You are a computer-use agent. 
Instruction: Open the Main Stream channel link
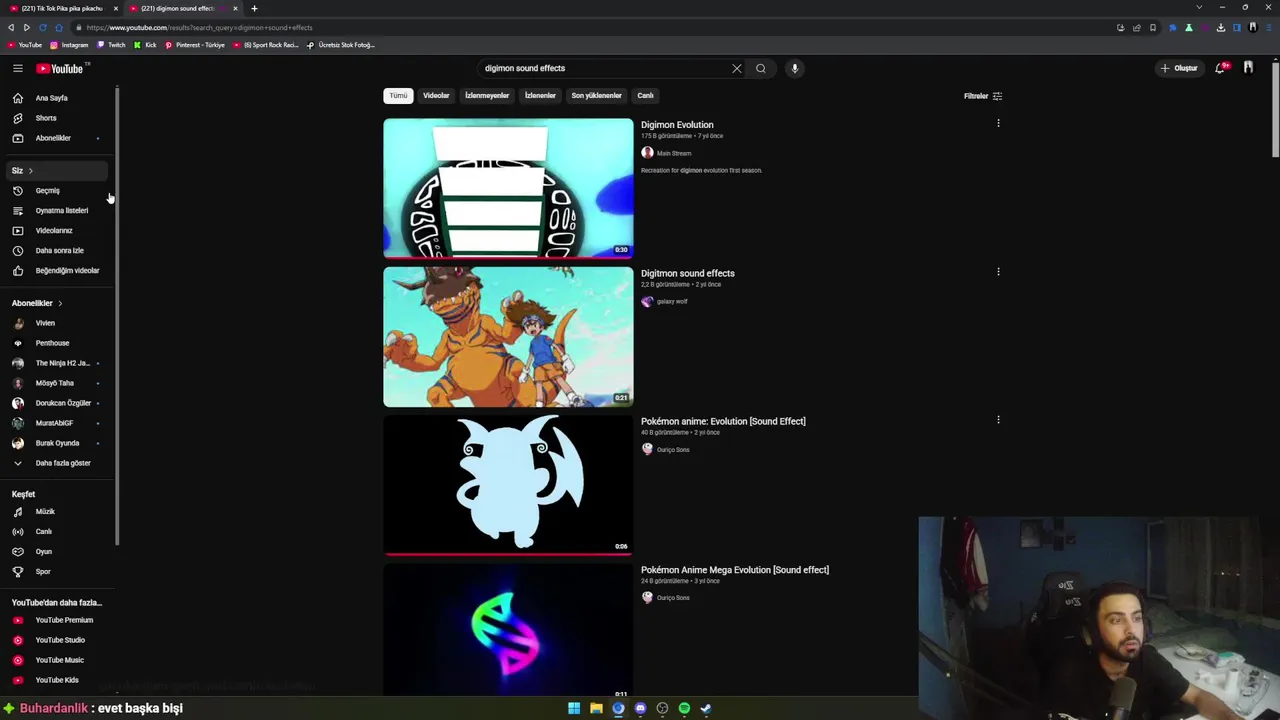pos(674,153)
